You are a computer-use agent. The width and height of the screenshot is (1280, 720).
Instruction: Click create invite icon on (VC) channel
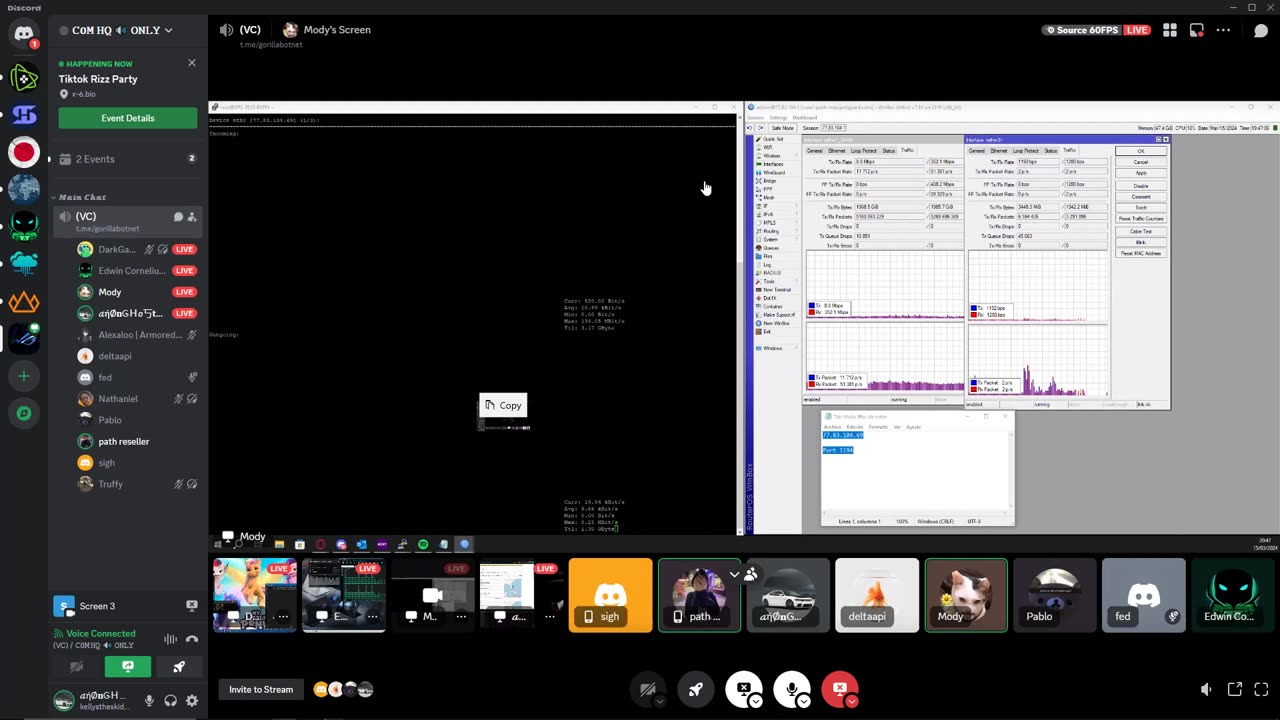click(192, 217)
